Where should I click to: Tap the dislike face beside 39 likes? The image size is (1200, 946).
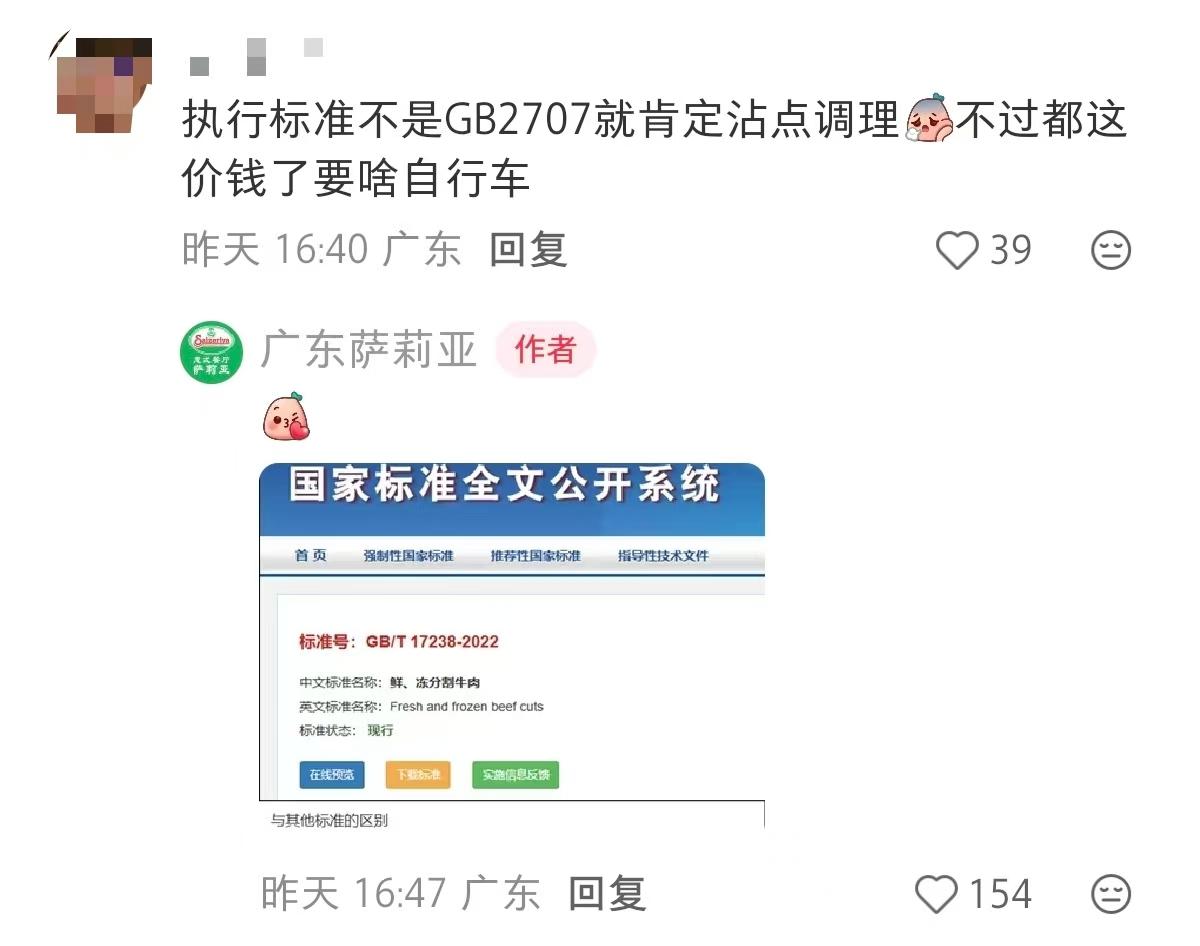(1110, 250)
